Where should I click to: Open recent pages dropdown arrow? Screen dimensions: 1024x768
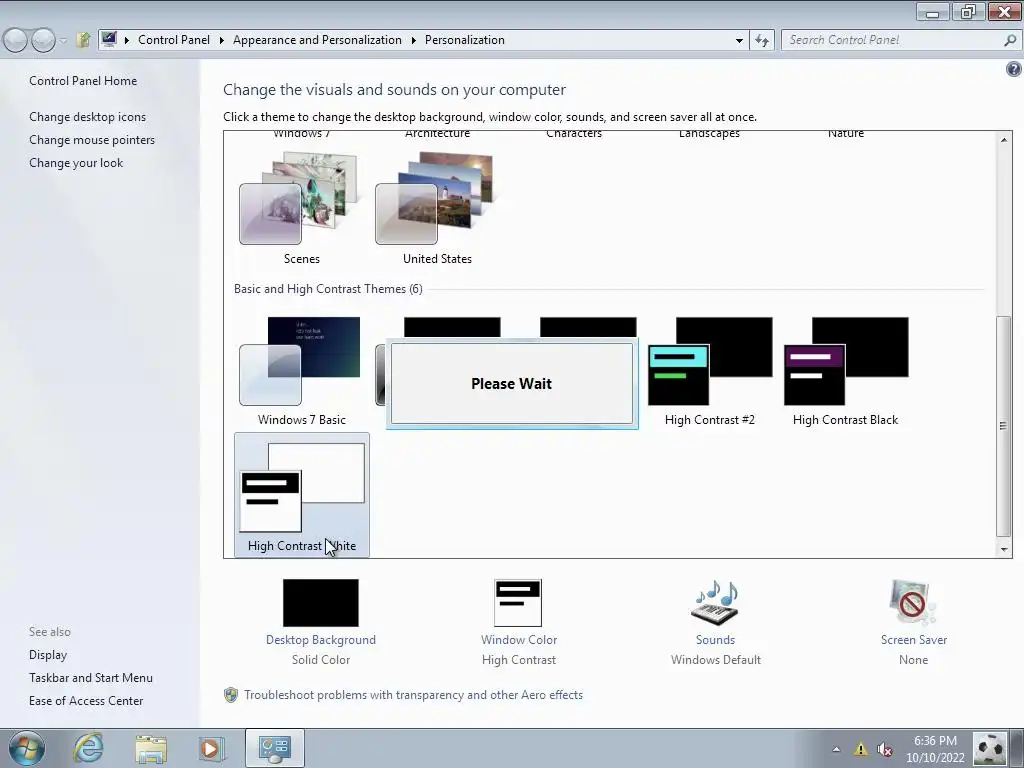click(x=63, y=40)
